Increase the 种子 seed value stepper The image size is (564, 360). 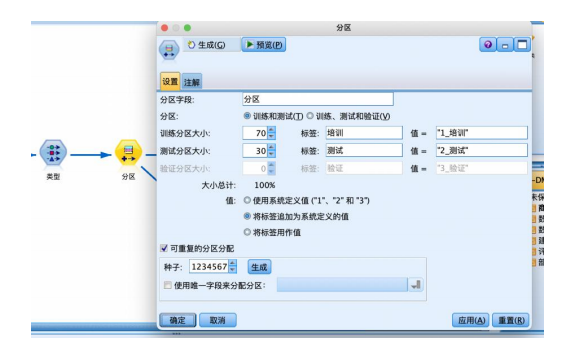[x=233, y=263]
